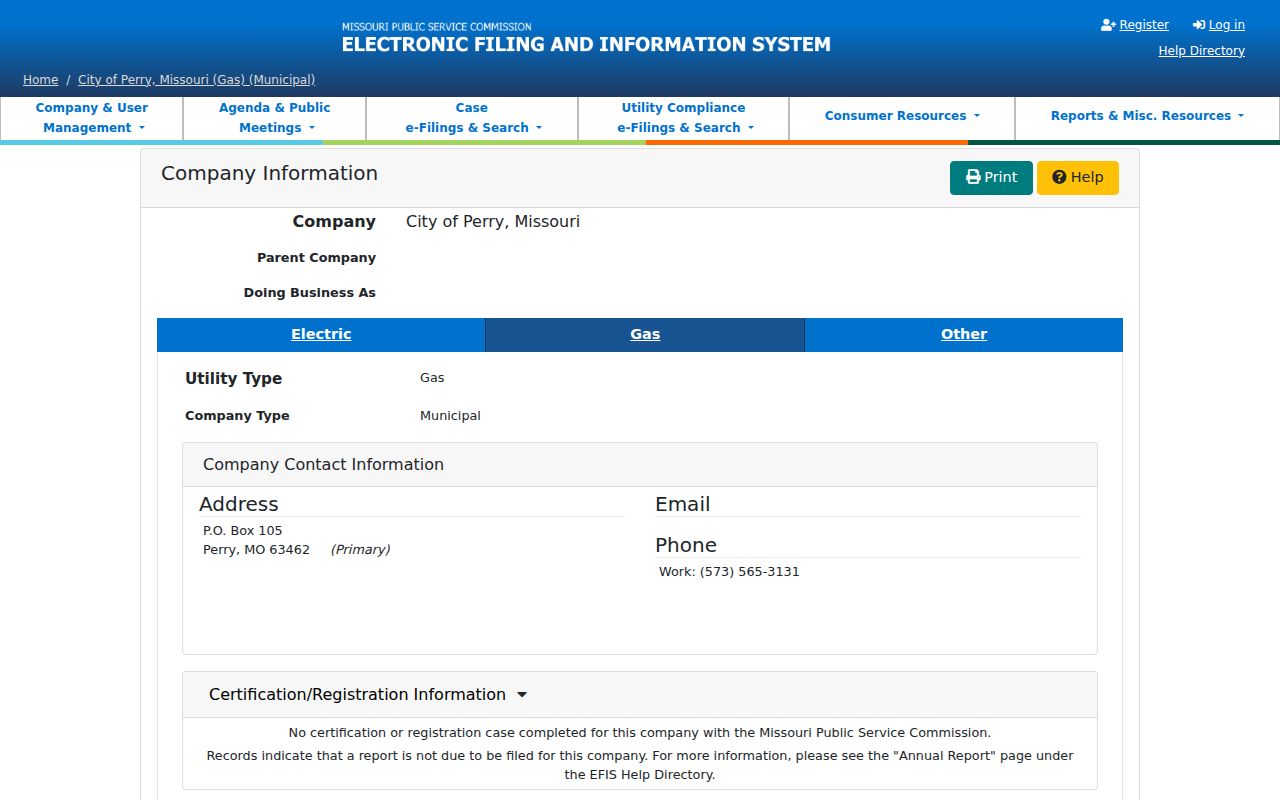Open Company & User Management dropdown

(x=92, y=118)
